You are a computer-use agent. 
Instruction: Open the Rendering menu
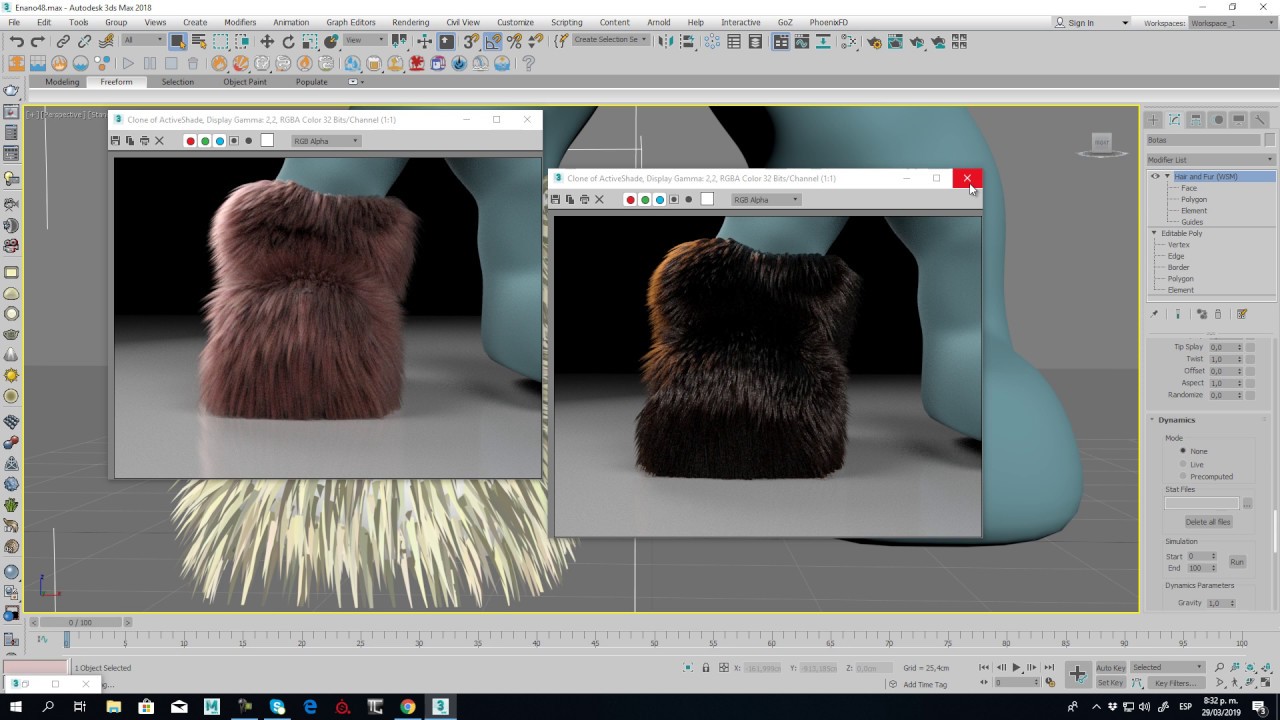[x=410, y=22]
